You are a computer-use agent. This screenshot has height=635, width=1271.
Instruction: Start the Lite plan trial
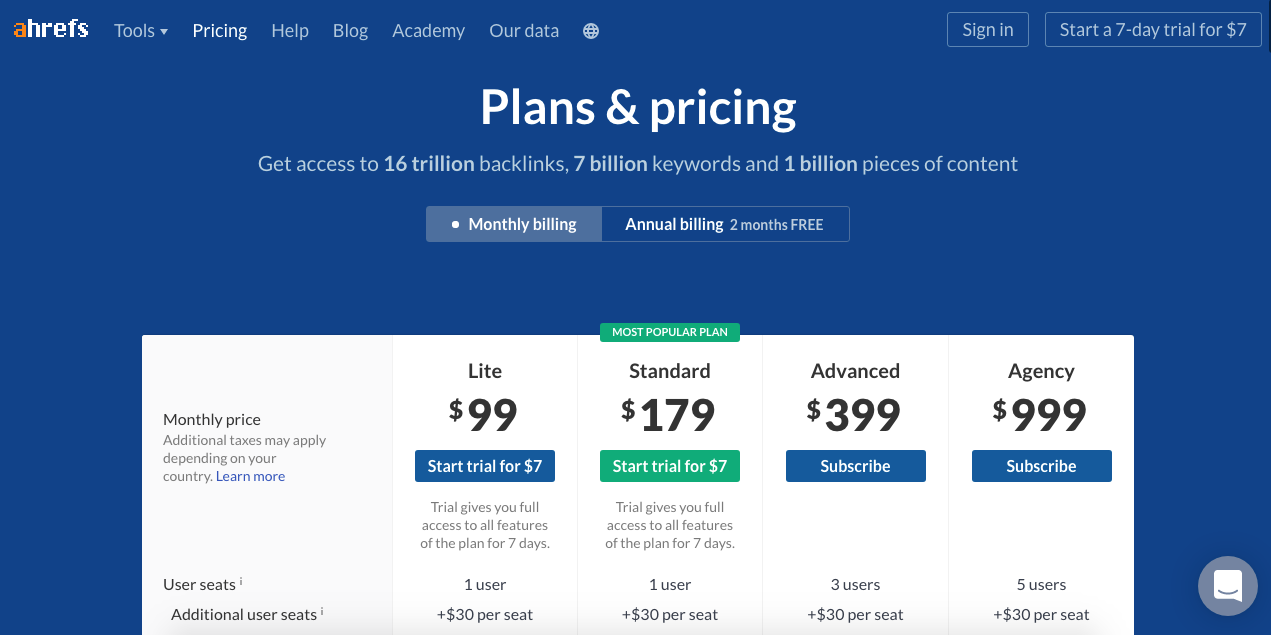click(485, 466)
